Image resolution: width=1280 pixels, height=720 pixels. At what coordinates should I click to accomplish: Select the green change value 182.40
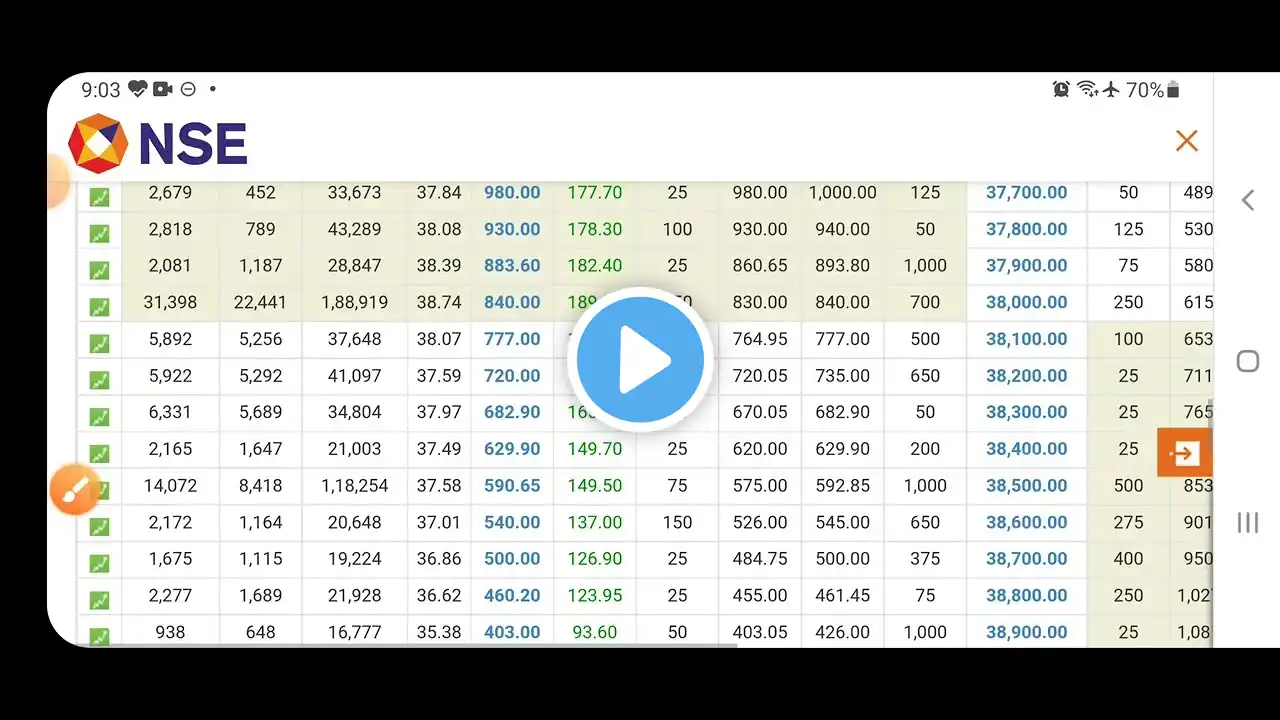[595, 265]
